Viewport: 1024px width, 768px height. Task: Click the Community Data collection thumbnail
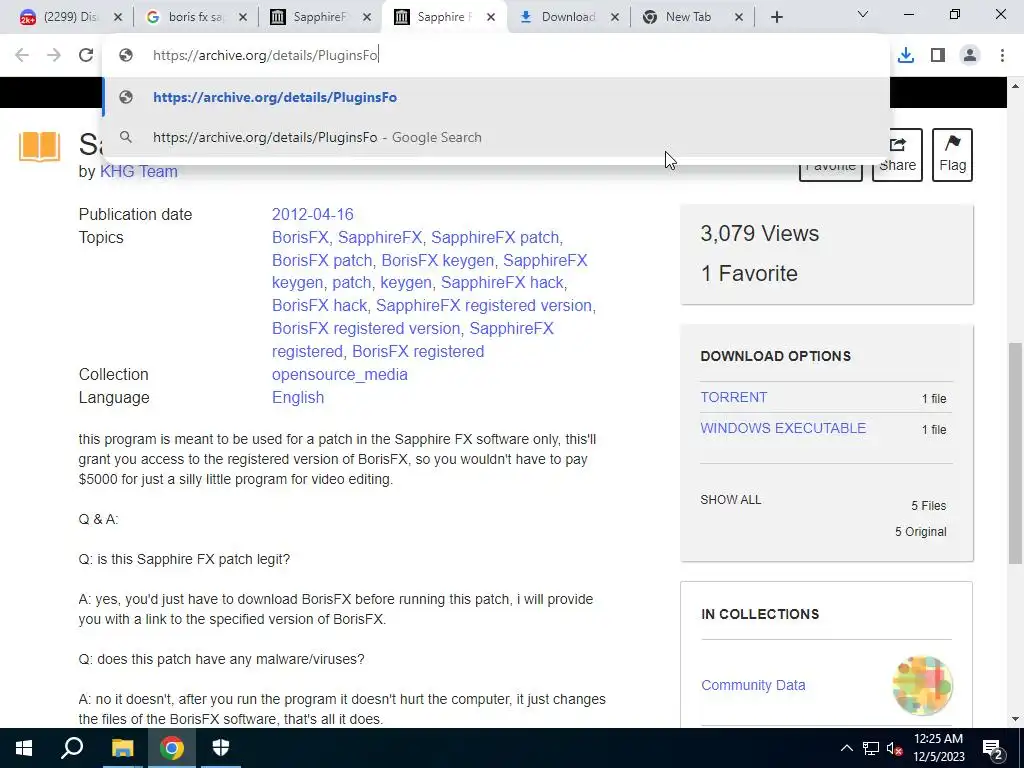(x=922, y=686)
